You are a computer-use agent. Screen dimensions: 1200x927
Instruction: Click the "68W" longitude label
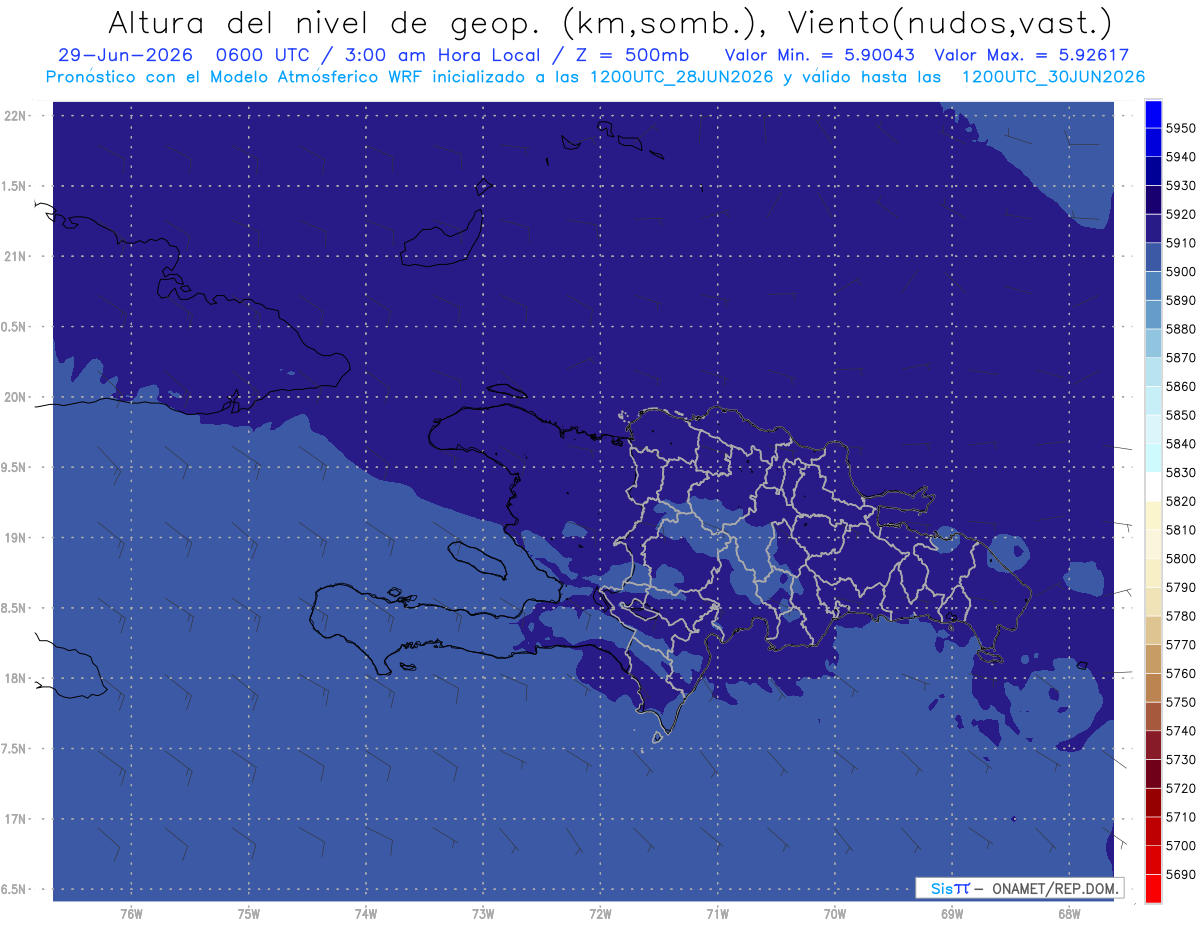(x=1069, y=914)
